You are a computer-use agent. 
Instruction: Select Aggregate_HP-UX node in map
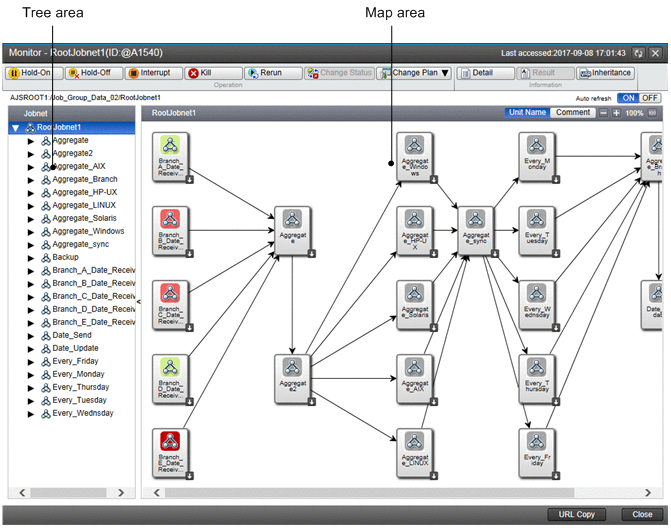coord(415,231)
